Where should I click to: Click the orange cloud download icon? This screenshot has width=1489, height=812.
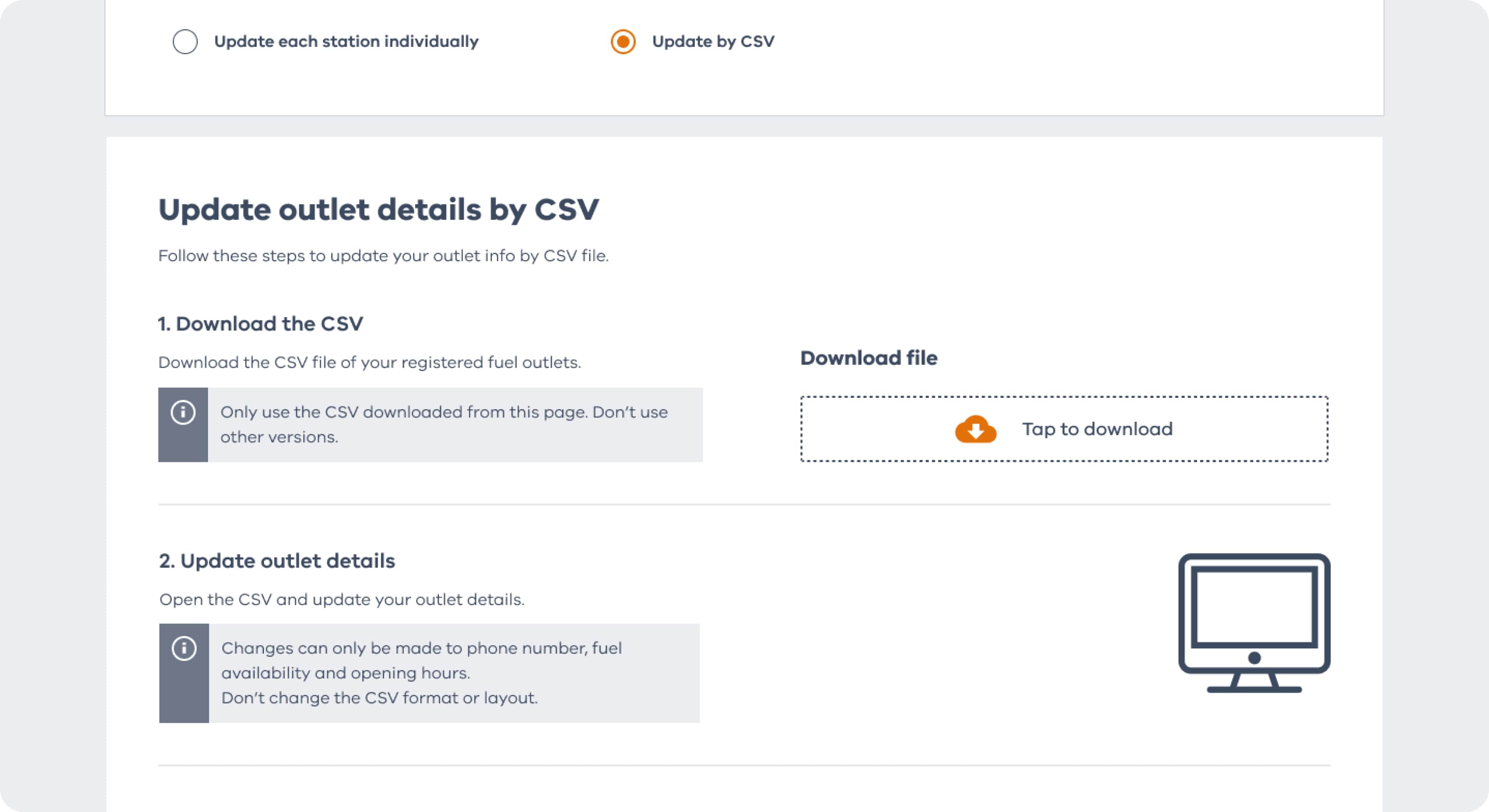pos(975,429)
